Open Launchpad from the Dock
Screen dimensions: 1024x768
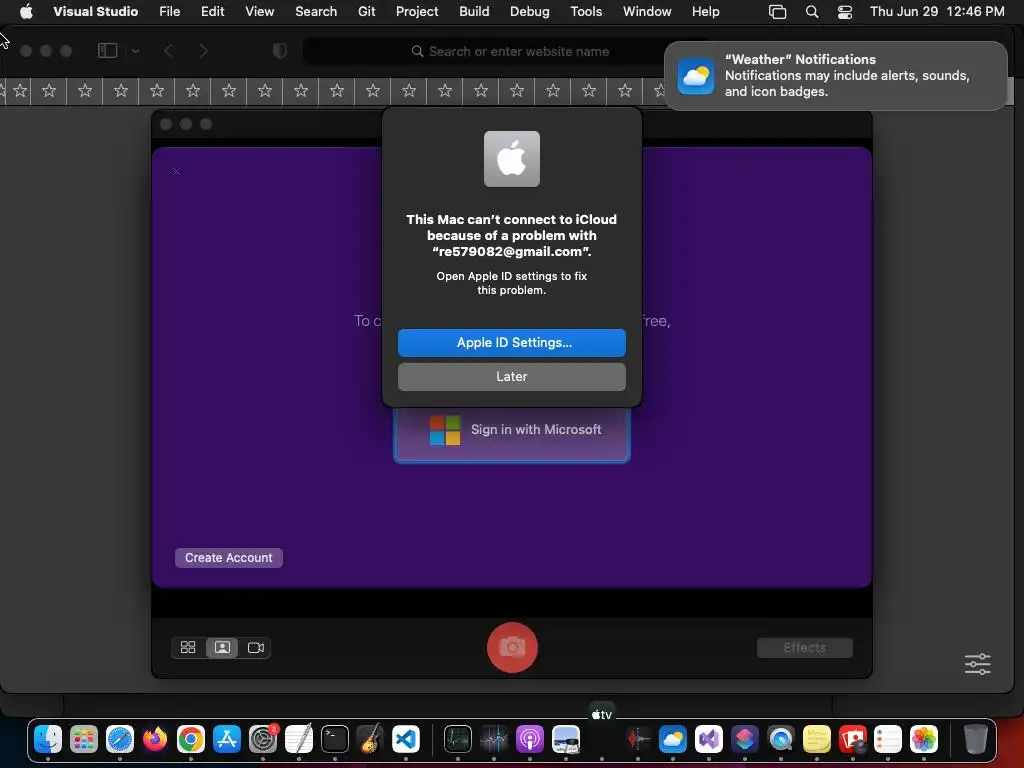84,739
